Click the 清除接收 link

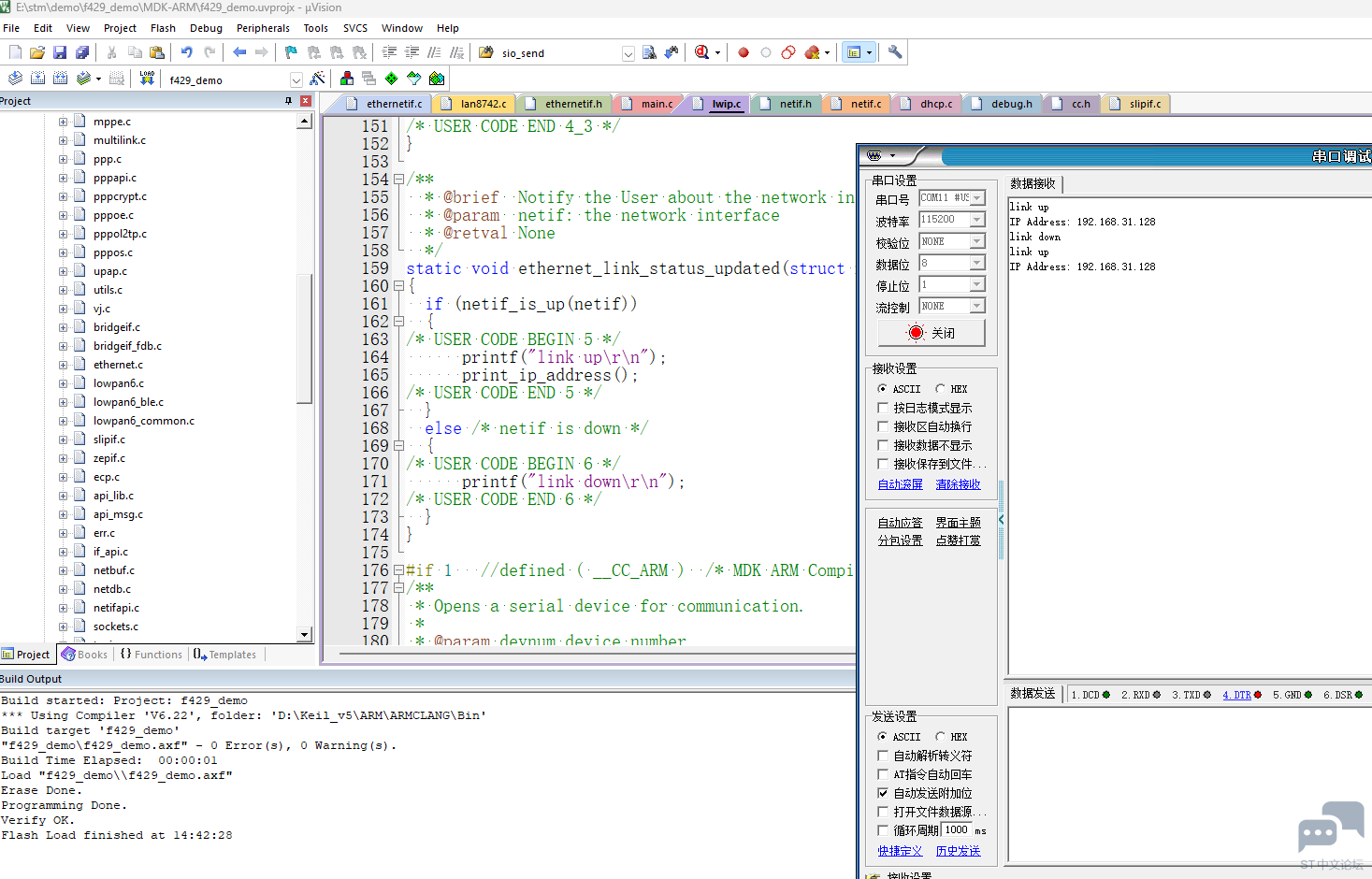[958, 484]
